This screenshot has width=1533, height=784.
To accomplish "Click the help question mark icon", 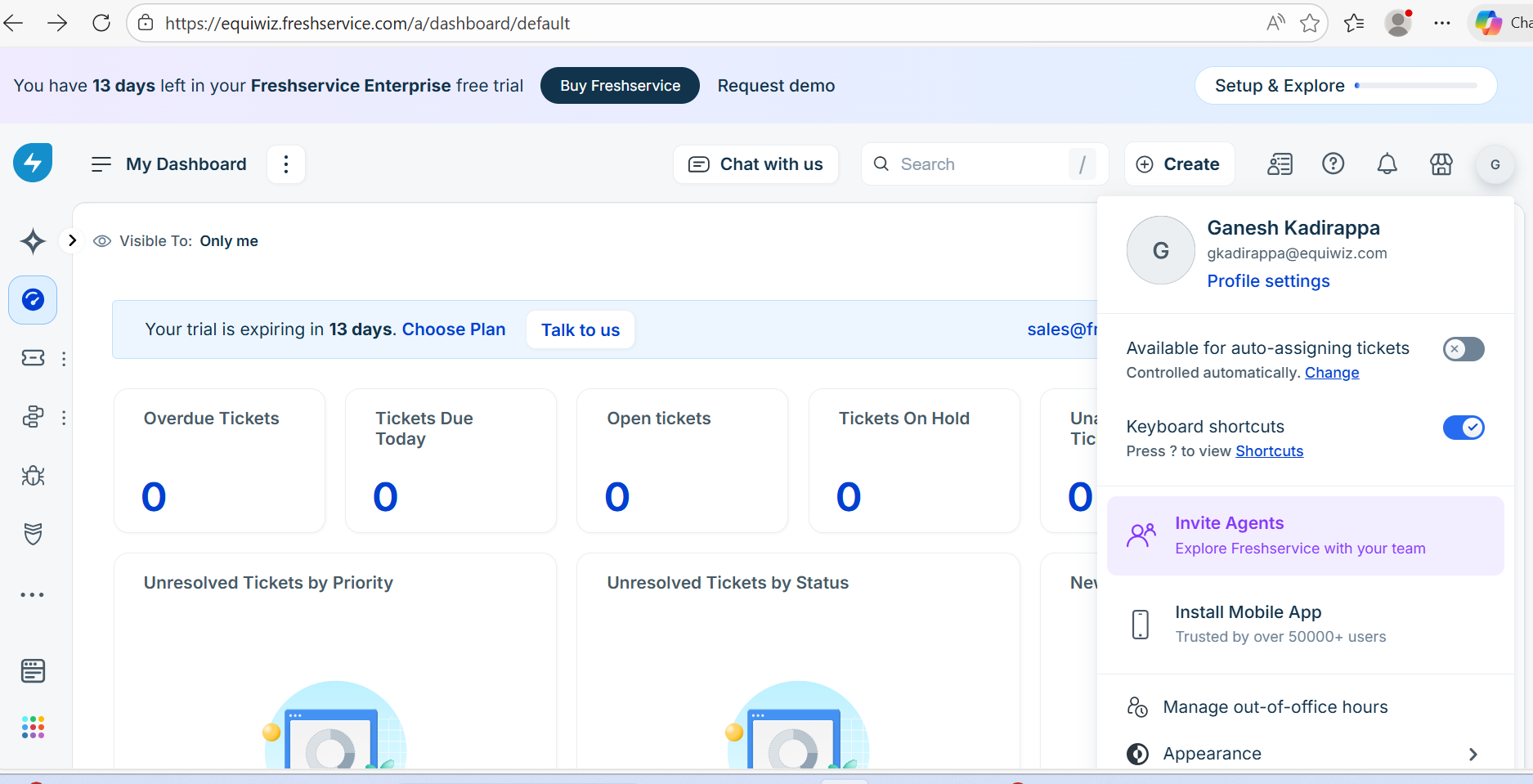I will coord(1333,164).
